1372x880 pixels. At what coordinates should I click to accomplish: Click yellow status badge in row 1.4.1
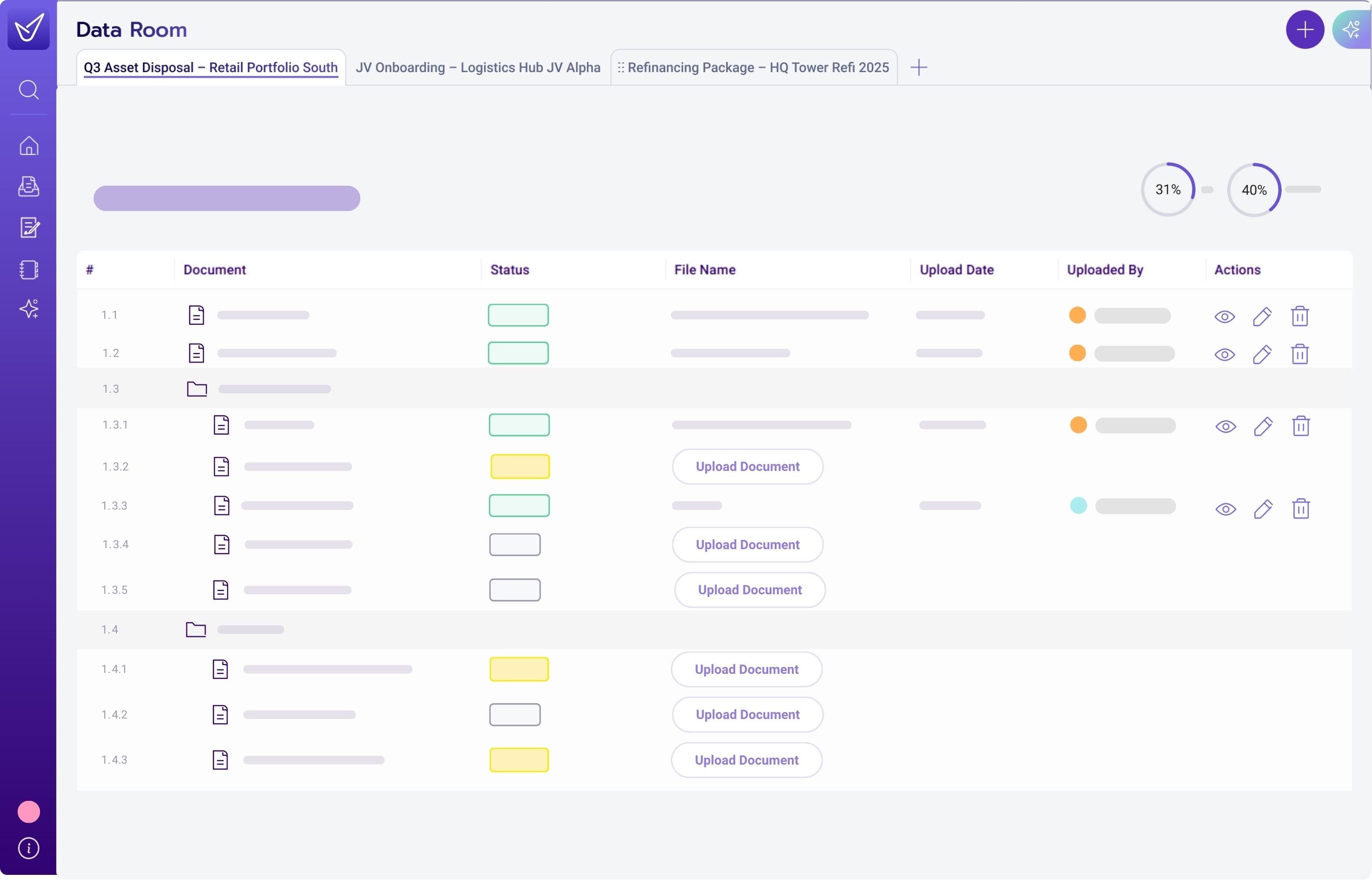[x=519, y=670]
